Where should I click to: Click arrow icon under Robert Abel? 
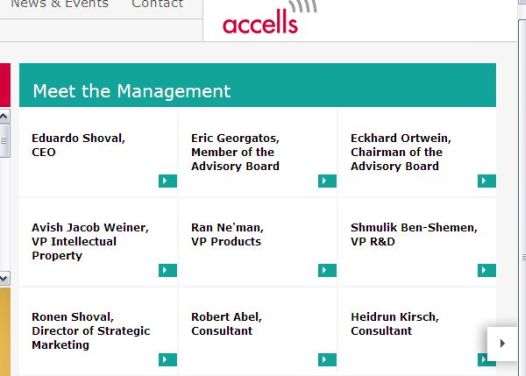coord(327,360)
